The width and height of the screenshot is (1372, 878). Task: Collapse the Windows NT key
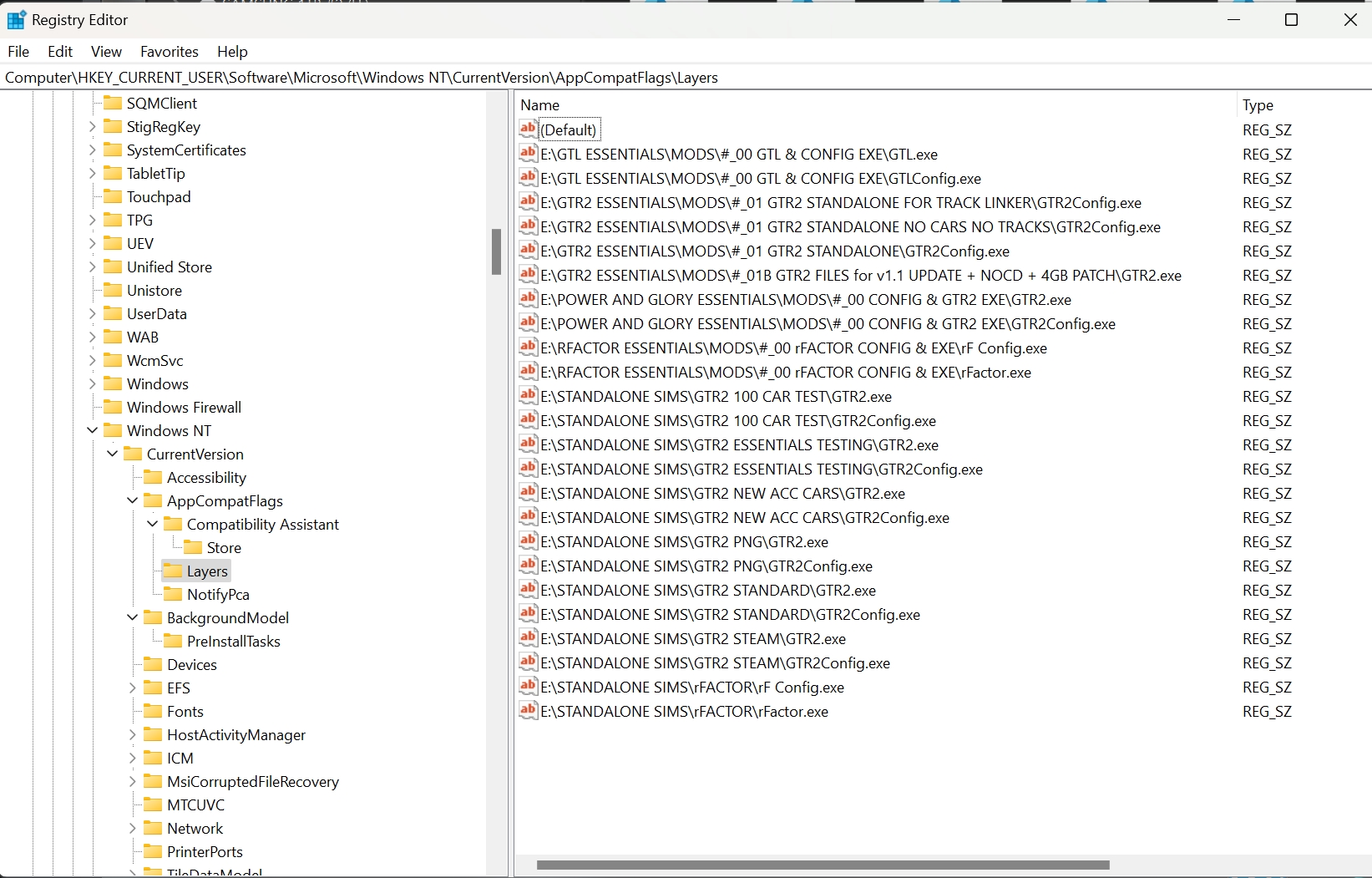(x=92, y=430)
